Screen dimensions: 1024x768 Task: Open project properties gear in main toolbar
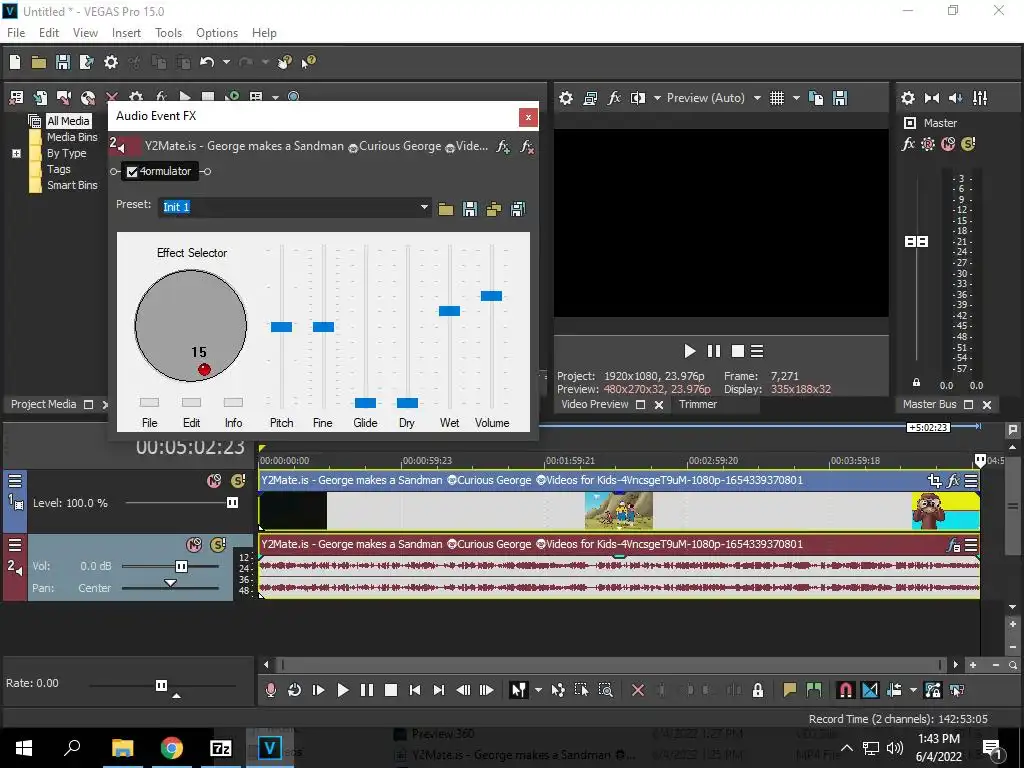pyautogui.click(x=111, y=62)
